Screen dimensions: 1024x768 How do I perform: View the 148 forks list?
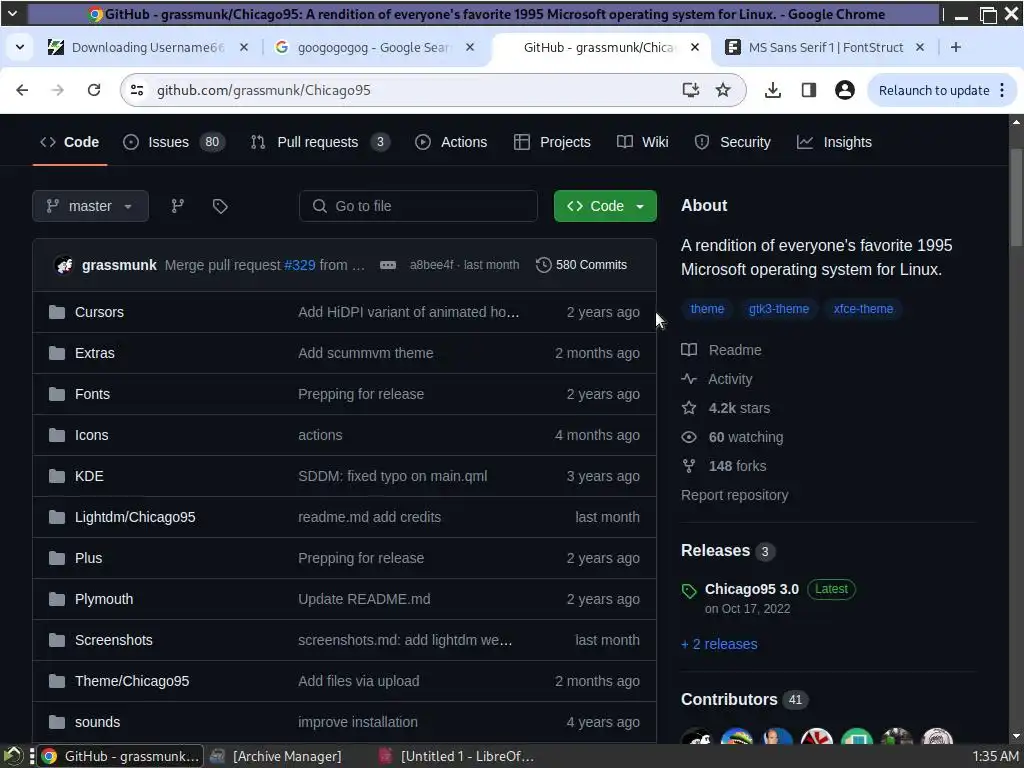tap(724, 466)
